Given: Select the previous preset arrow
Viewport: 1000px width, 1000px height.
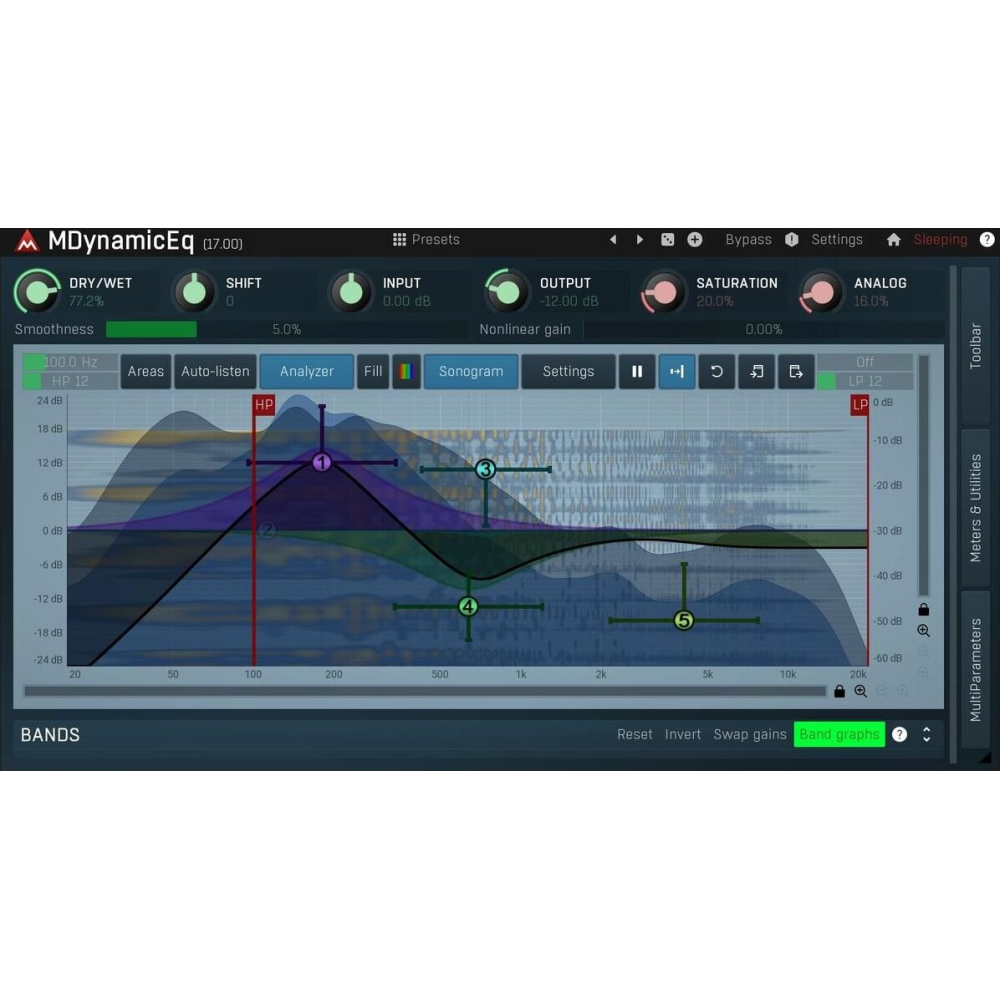Looking at the screenshot, I should [613, 240].
